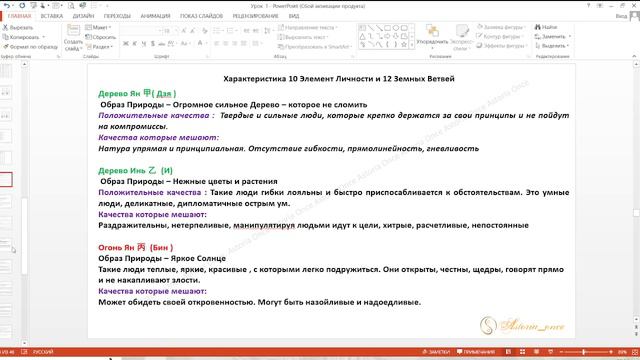Select the triangle shape in shapes gallery
The image size is (640, 360).
click(362, 36)
